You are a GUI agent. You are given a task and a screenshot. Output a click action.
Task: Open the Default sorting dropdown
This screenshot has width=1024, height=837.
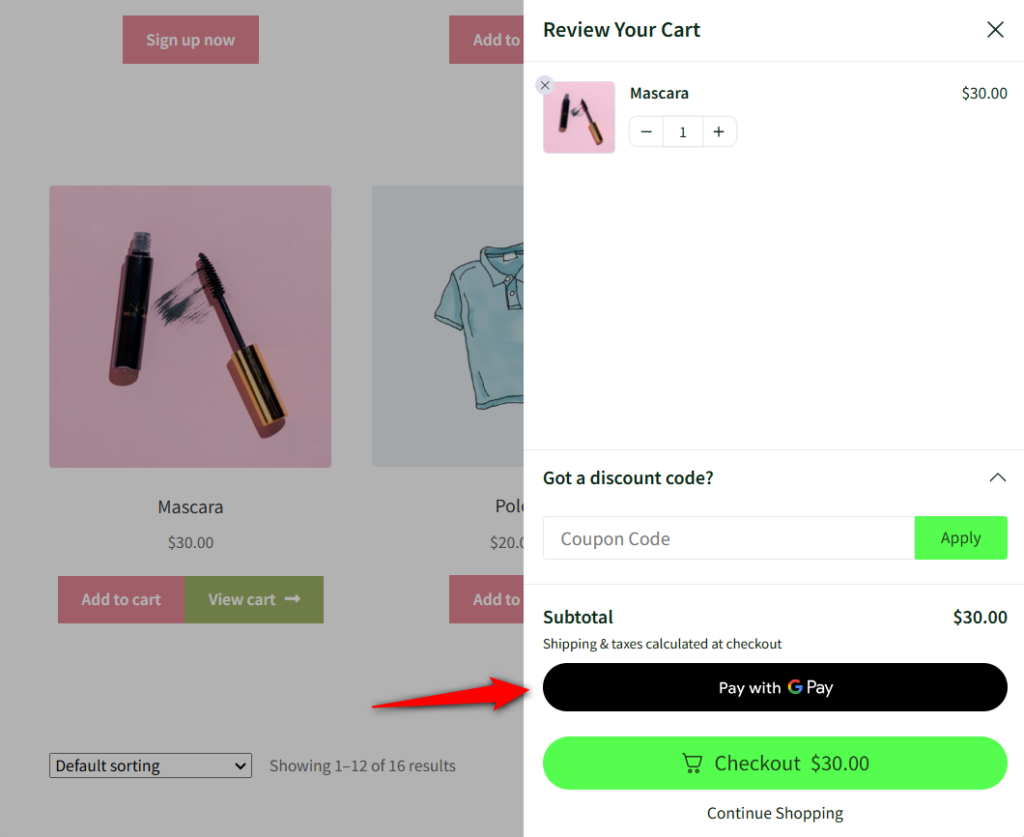150,765
